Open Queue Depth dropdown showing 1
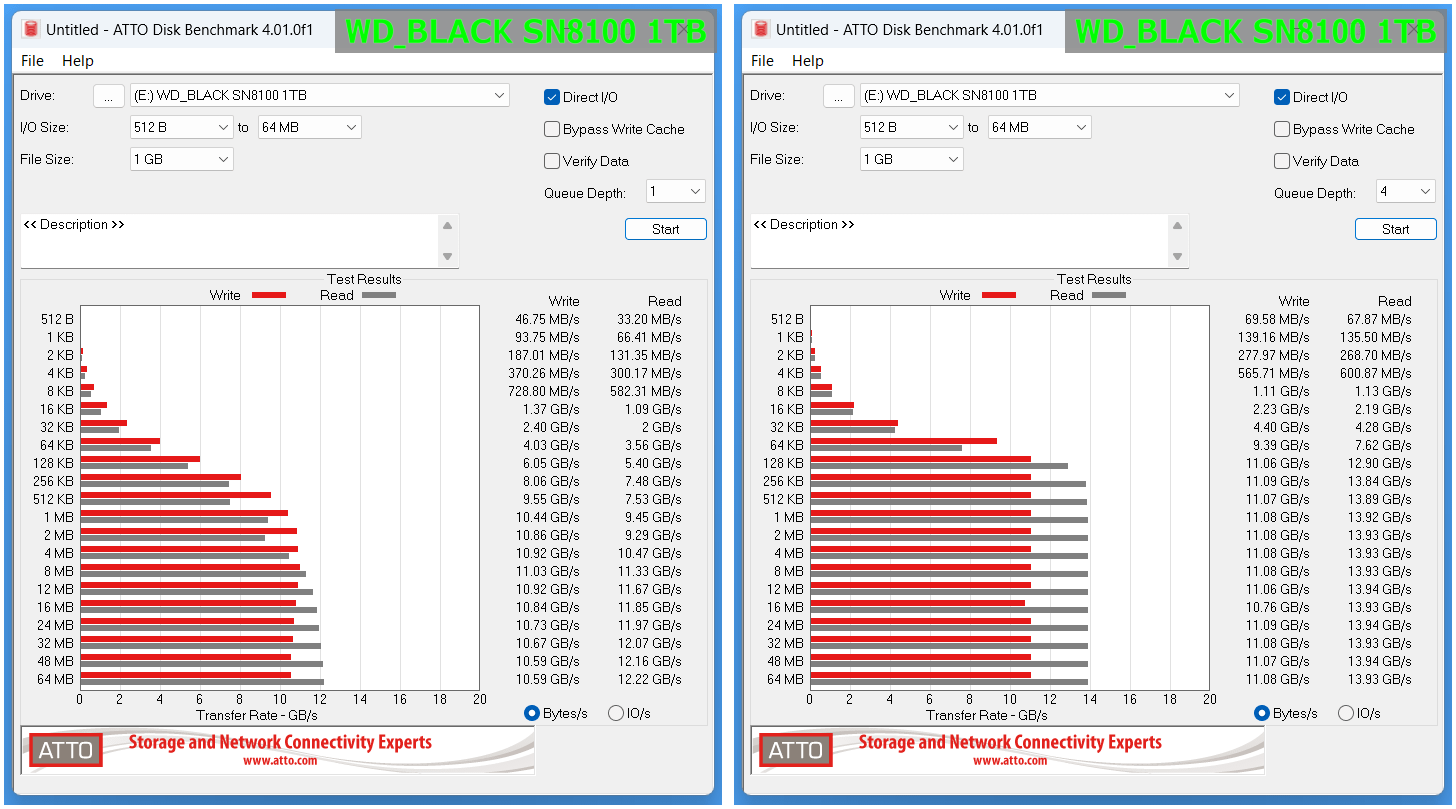1456x809 pixels. pyautogui.click(x=676, y=192)
